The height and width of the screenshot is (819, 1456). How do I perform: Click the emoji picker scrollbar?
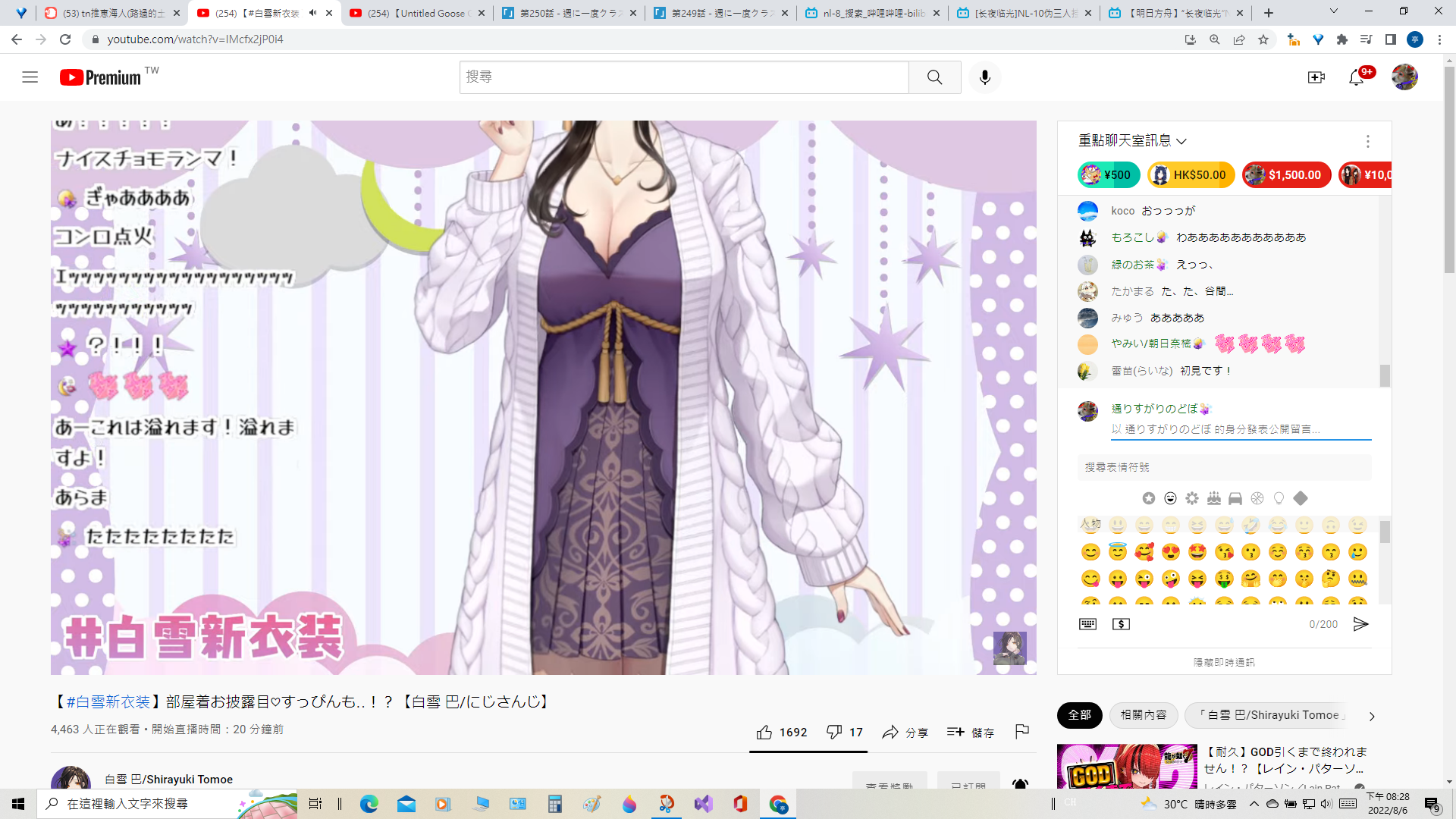(1385, 532)
